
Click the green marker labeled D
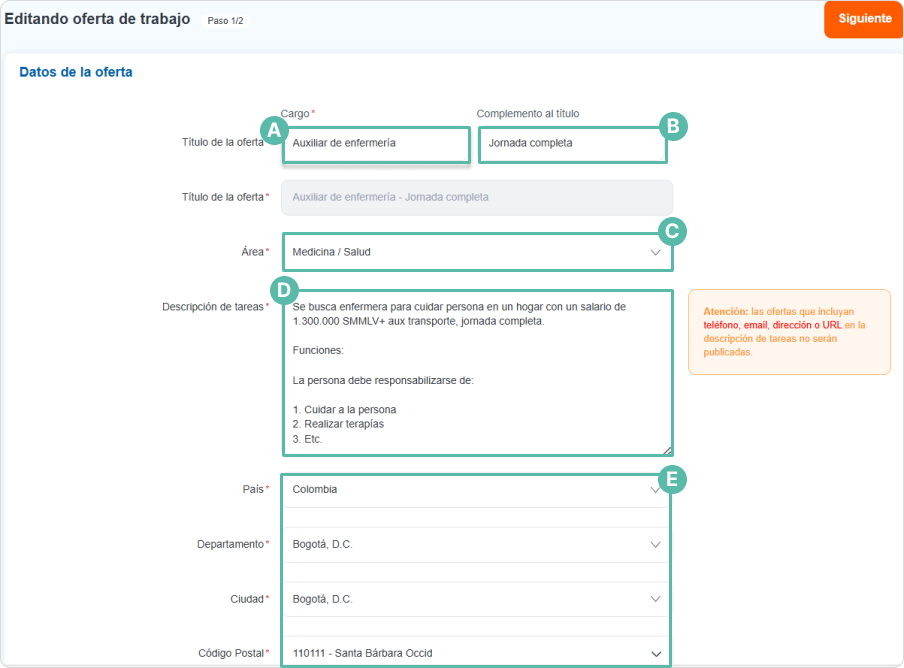coord(283,290)
